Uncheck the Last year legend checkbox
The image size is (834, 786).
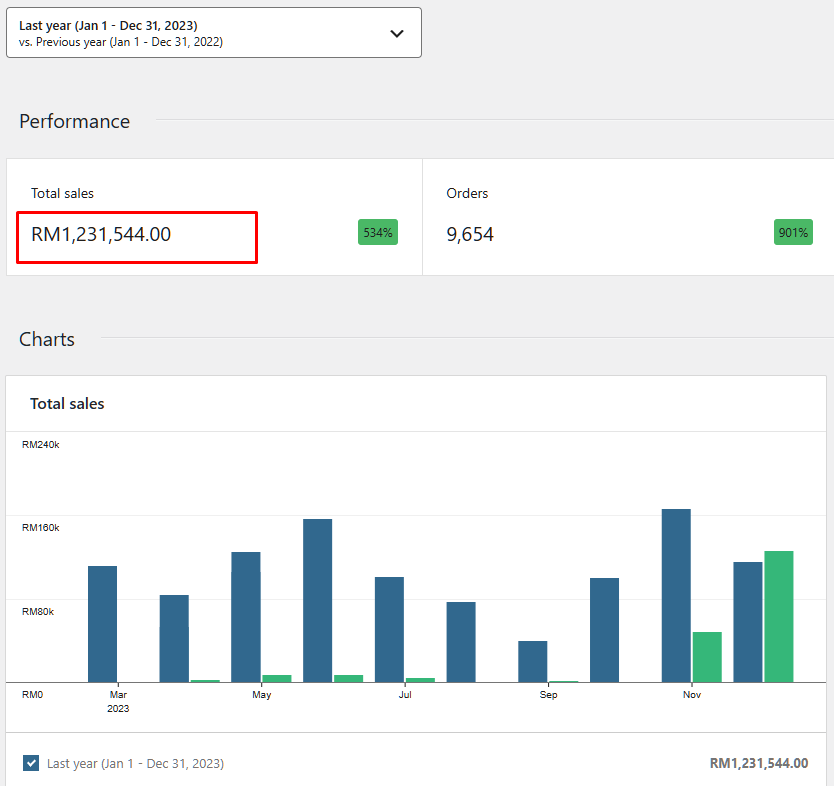31,763
